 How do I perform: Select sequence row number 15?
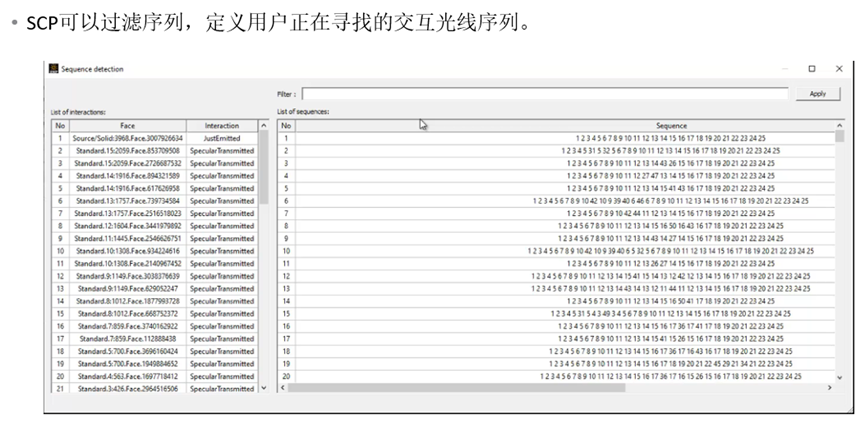pos(556,314)
